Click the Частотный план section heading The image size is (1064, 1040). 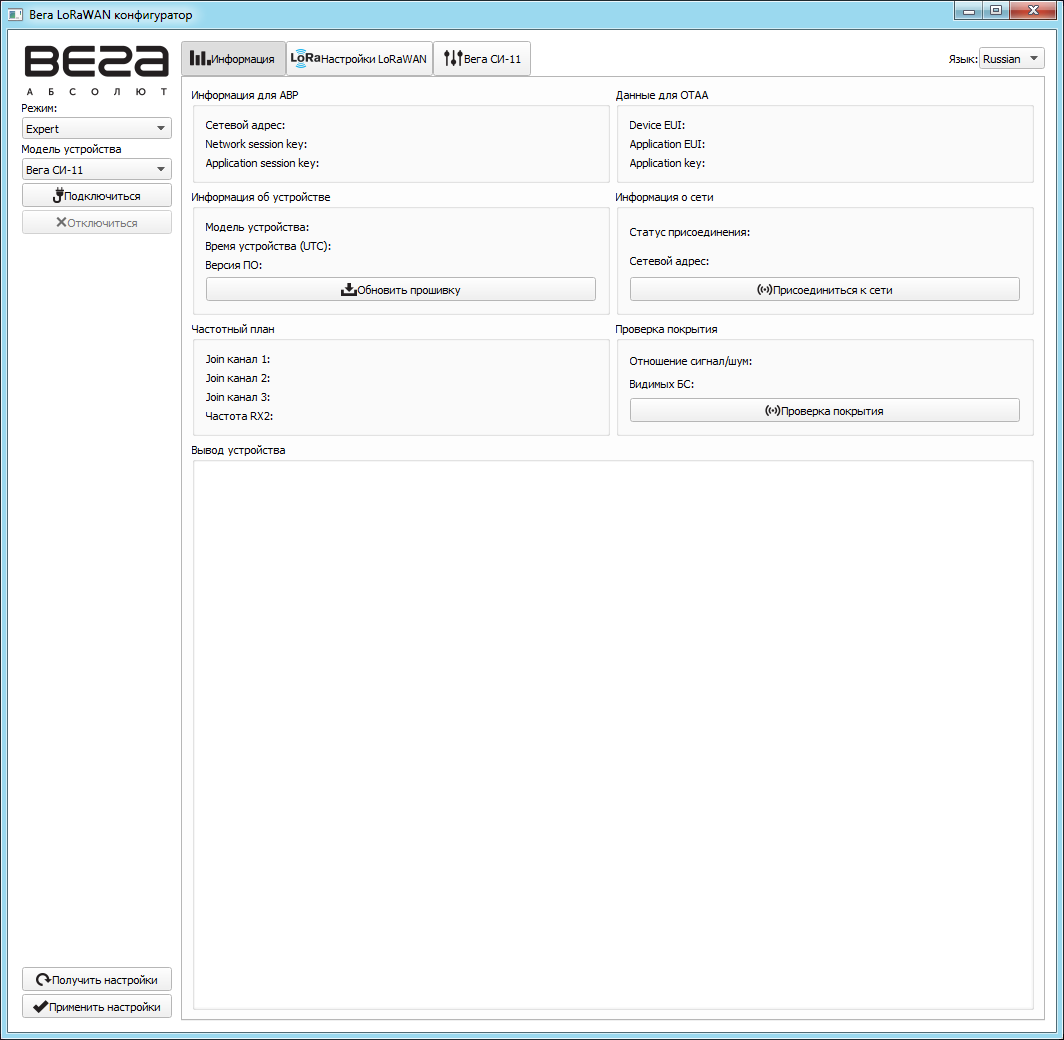233,329
